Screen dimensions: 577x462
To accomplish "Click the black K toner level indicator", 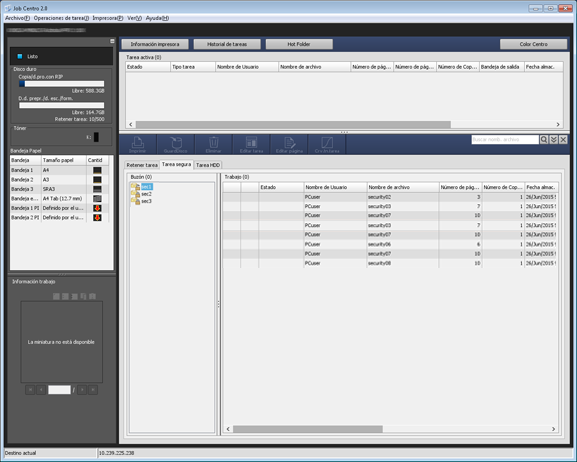I will point(96,137).
